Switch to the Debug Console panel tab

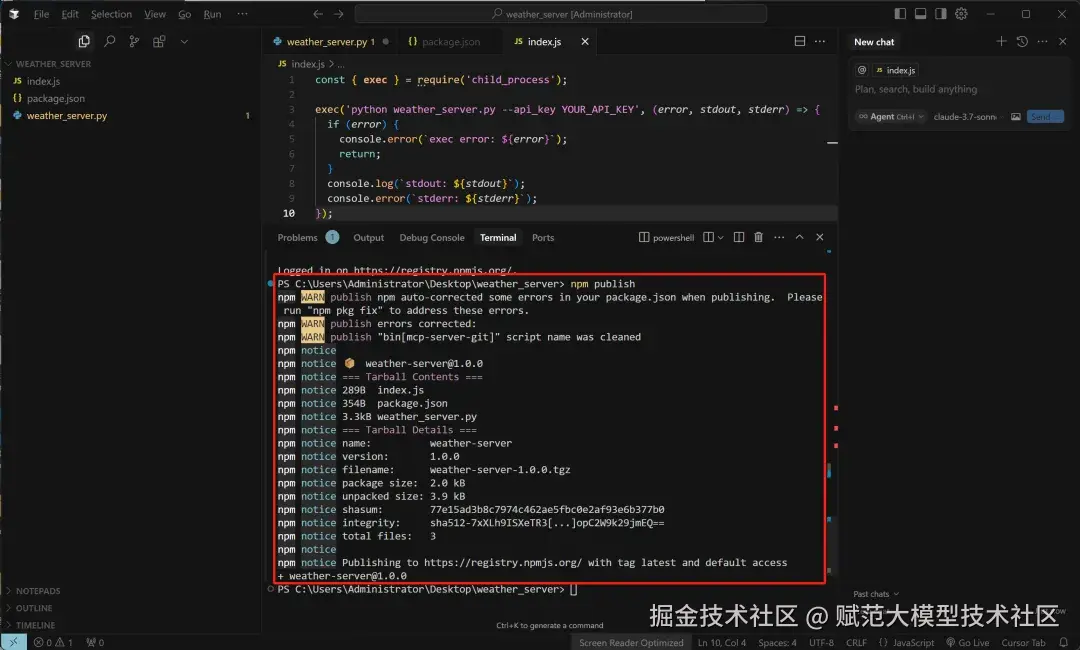(432, 238)
